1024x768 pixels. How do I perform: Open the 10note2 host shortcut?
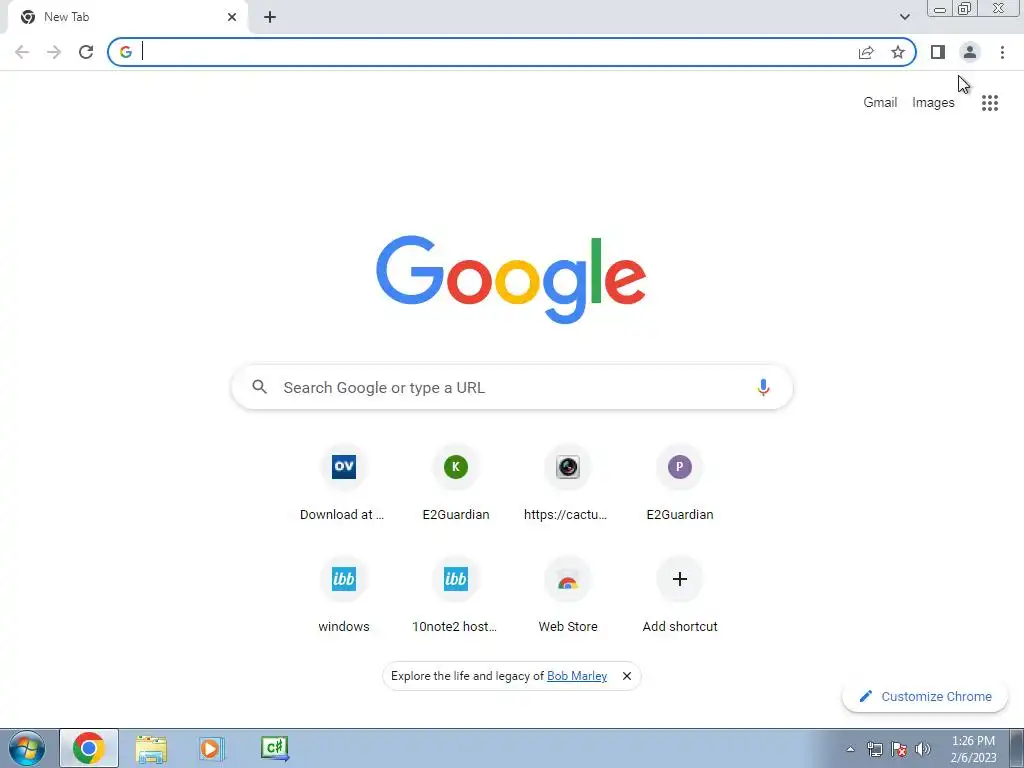[x=456, y=596]
